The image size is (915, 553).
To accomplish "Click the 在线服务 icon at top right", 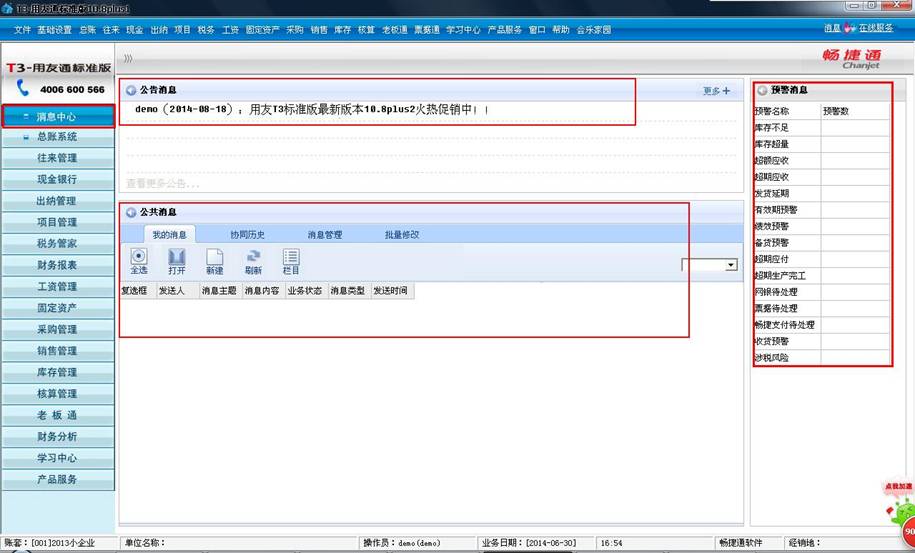I will [852, 29].
